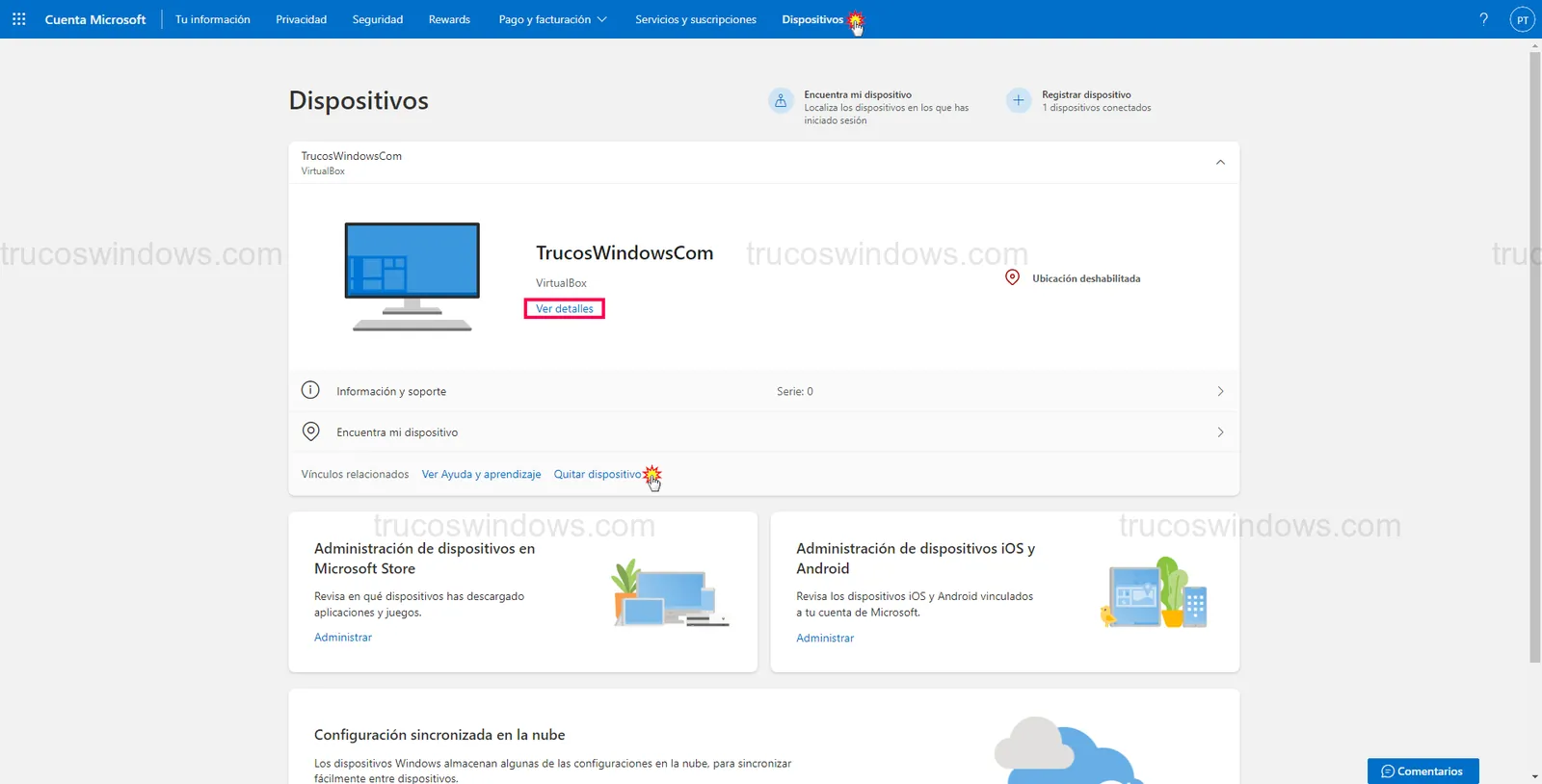
Task: Go to the Seguridad tab
Action: 378,19
